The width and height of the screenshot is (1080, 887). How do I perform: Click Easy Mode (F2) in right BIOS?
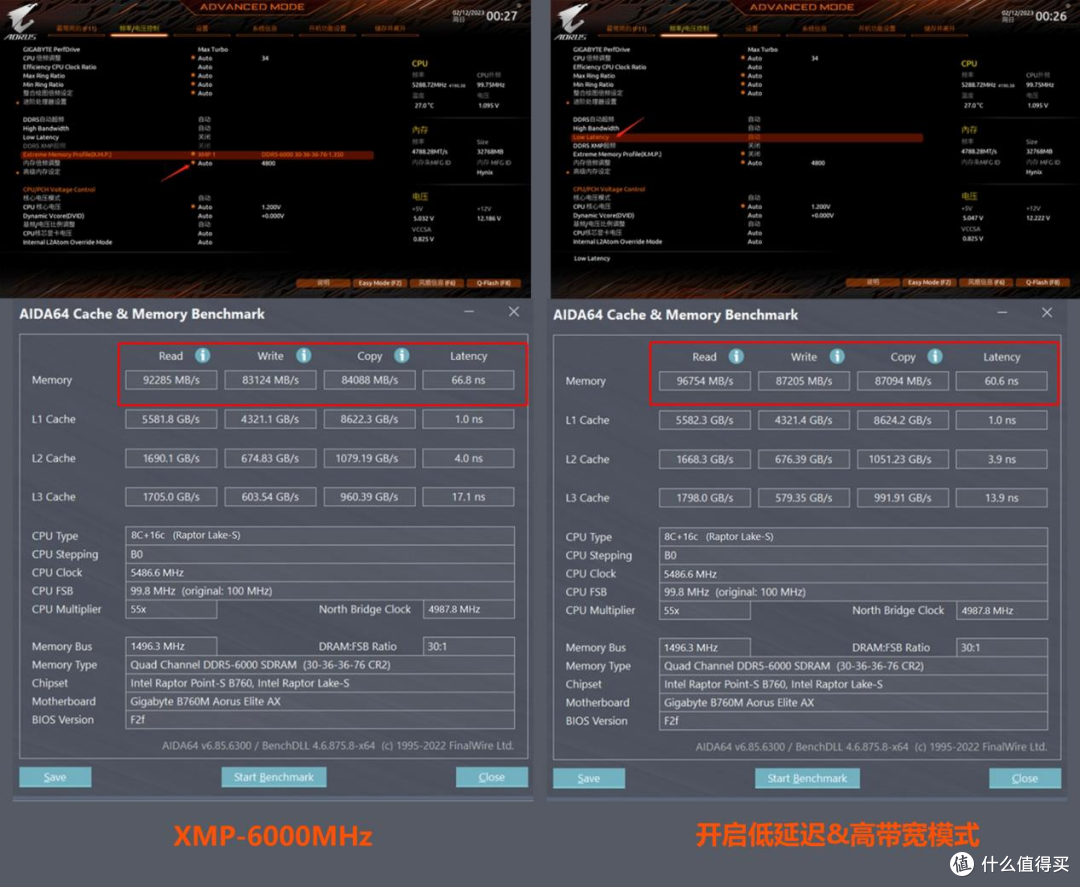tap(928, 282)
